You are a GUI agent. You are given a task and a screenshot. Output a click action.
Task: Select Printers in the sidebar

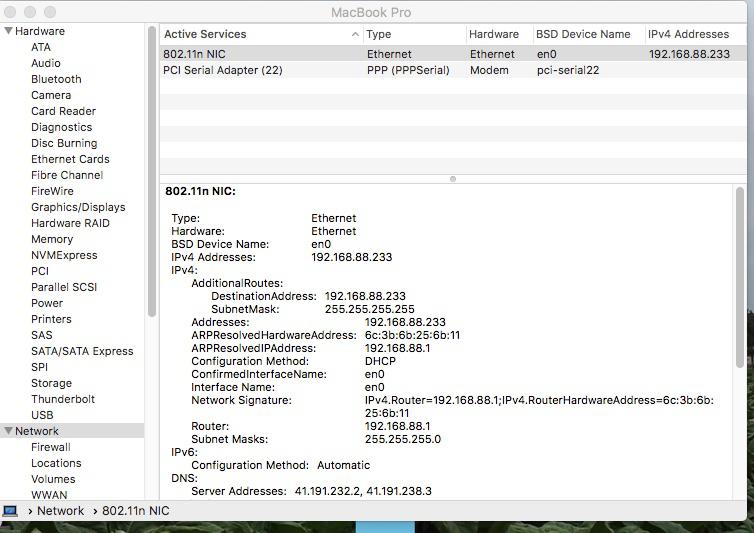click(51, 319)
